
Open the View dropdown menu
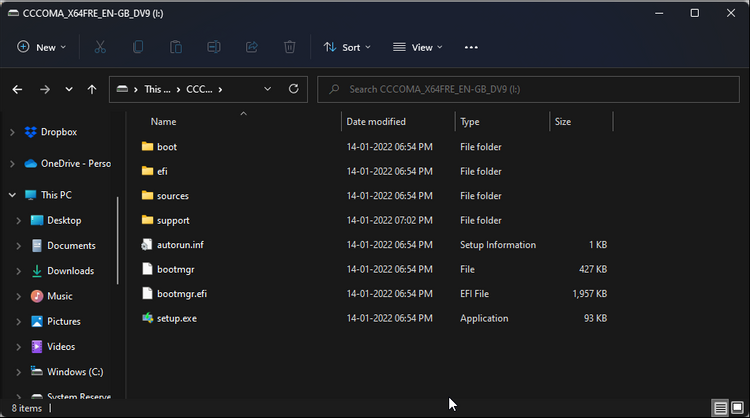coord(418,47)
